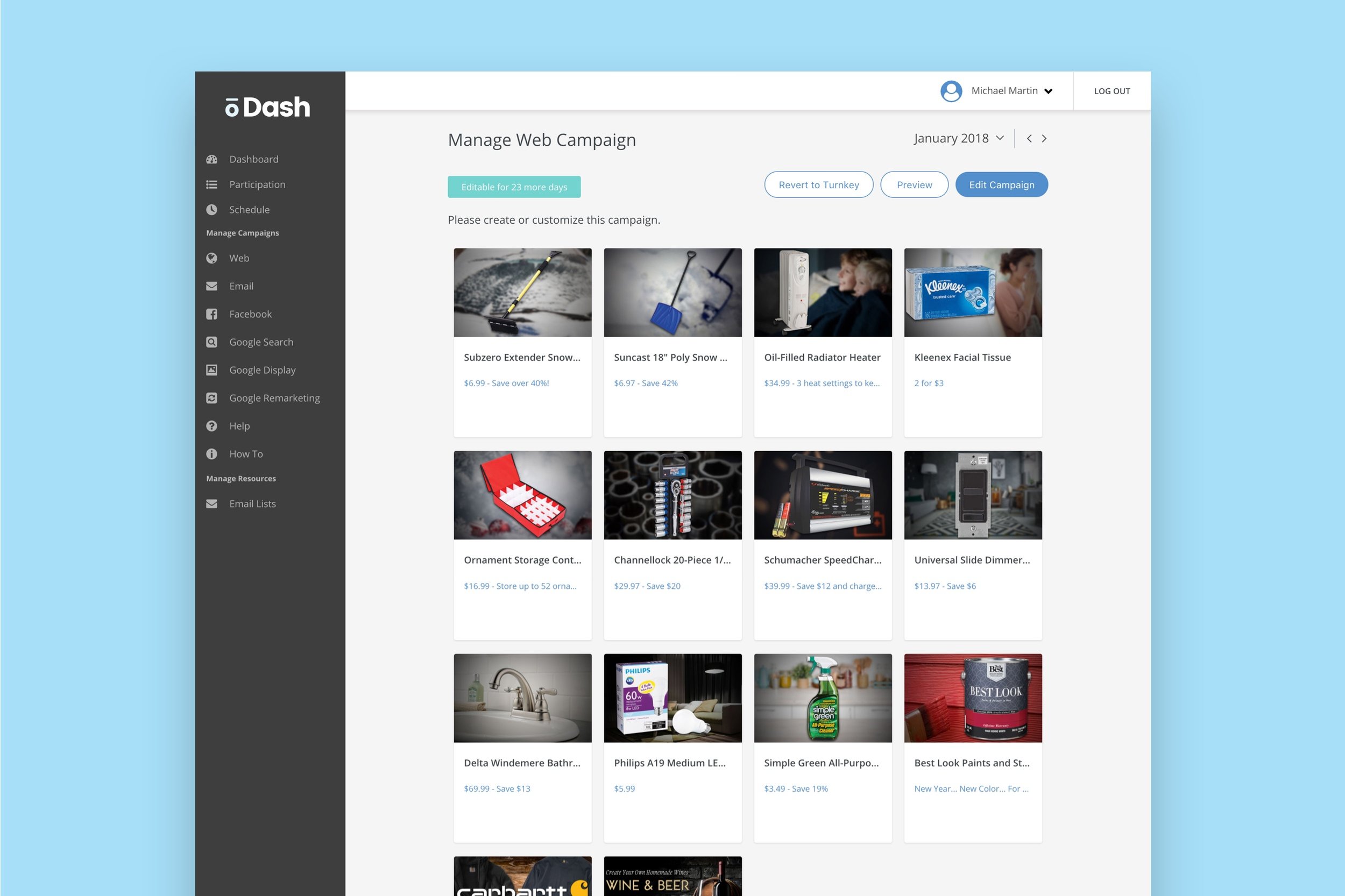Click "$6.97 - Save 42%" text
The height and width of the screenshot is (896, 1345).
coord(646,383)
